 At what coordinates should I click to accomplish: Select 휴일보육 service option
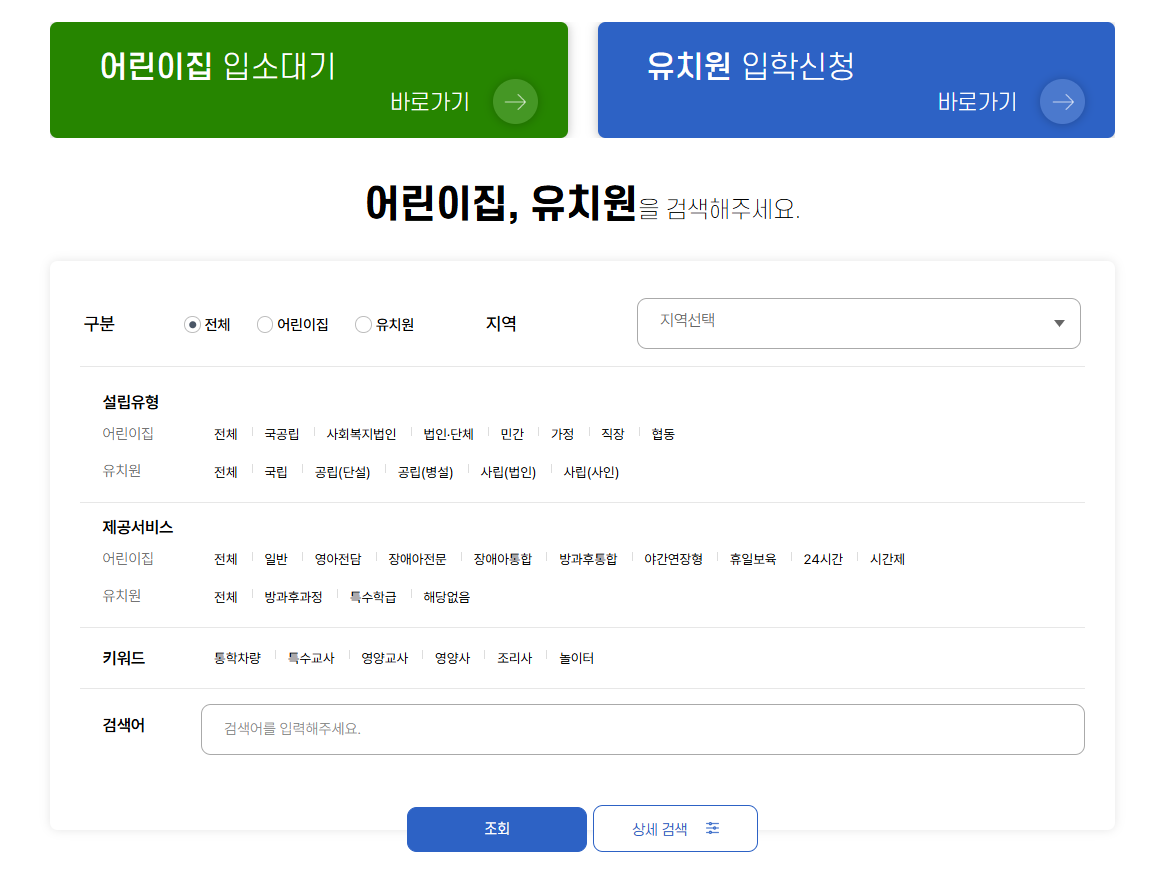[753, 559]
